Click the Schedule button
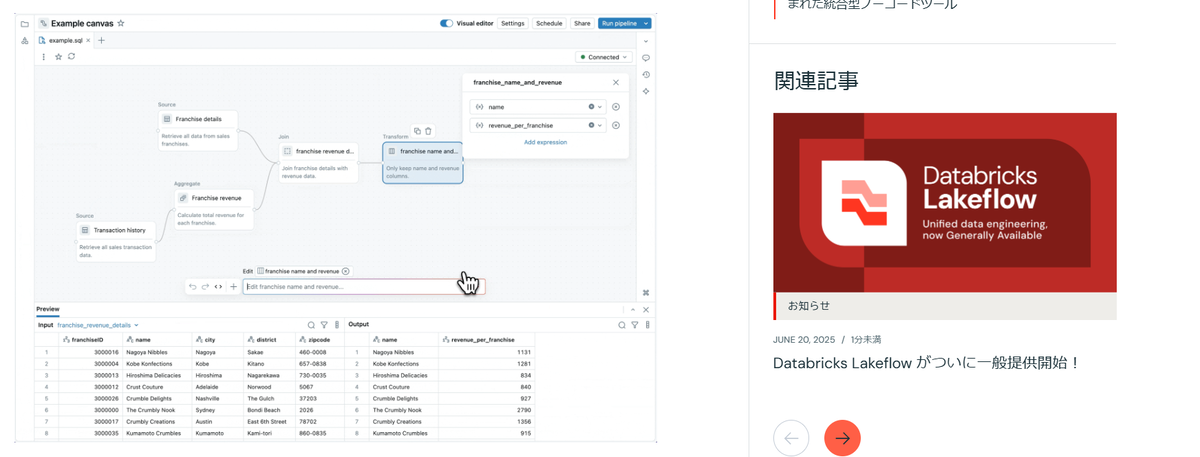The height and width of the screenshot is (457, 1200). click(x=549, y=23)
